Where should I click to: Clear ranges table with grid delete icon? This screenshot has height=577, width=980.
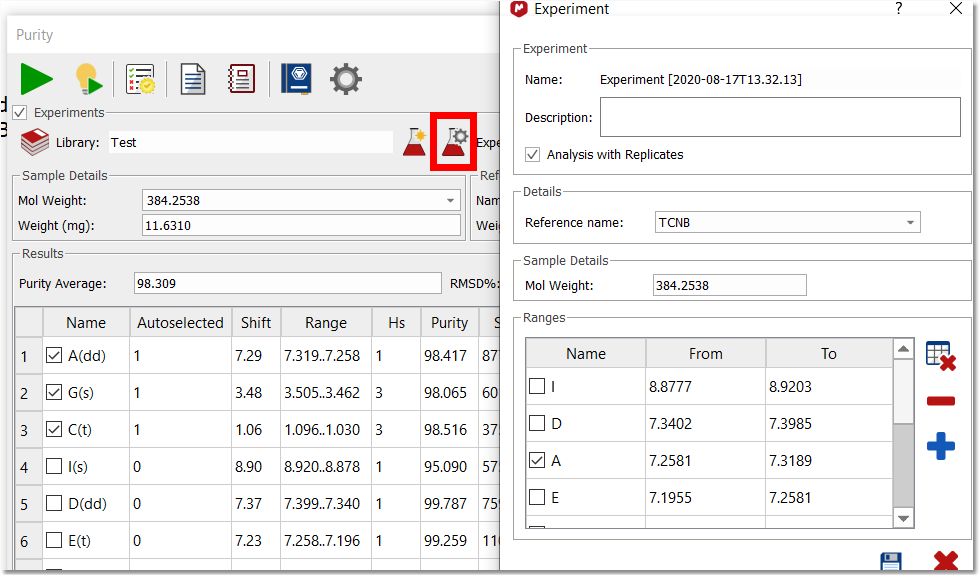pos(941,356)
